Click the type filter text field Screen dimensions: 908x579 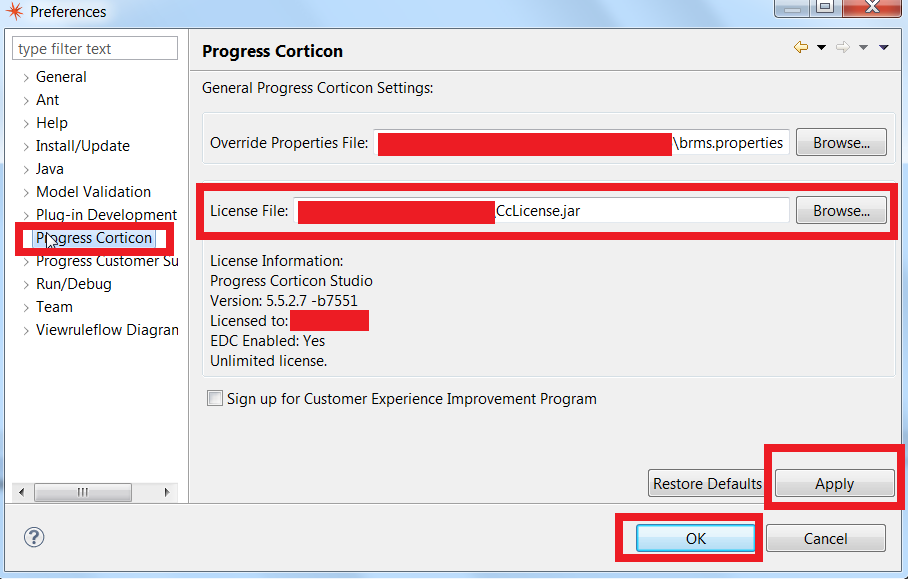click(95, 48)
